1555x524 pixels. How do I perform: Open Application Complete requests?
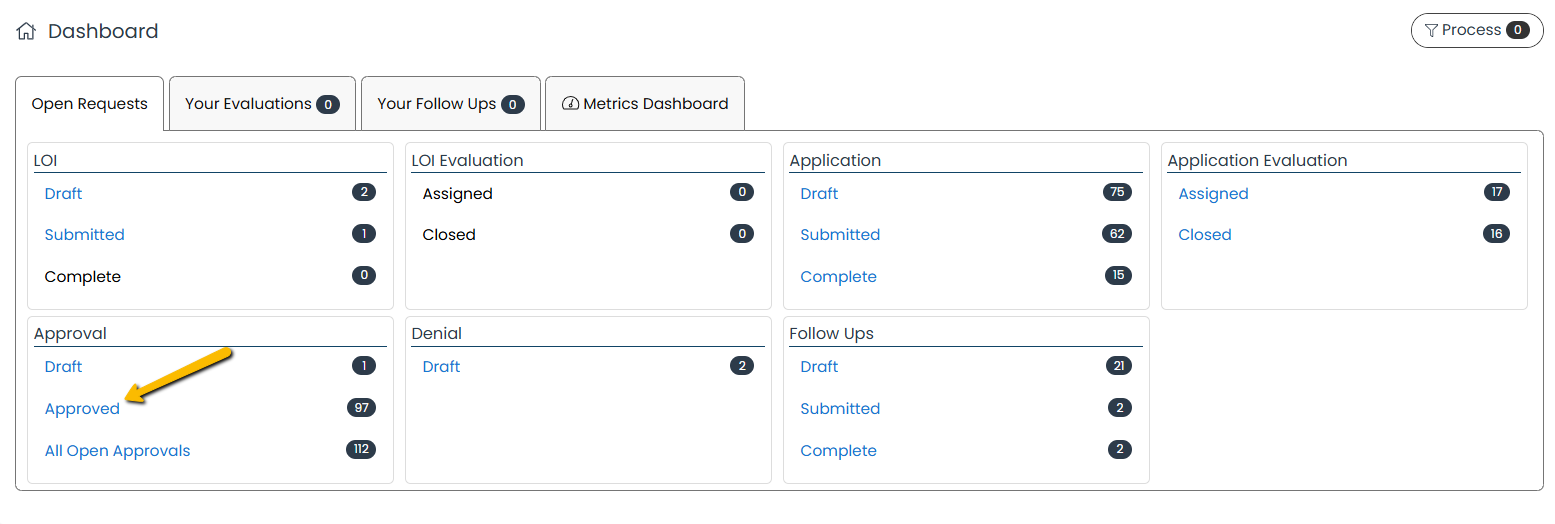838,277
